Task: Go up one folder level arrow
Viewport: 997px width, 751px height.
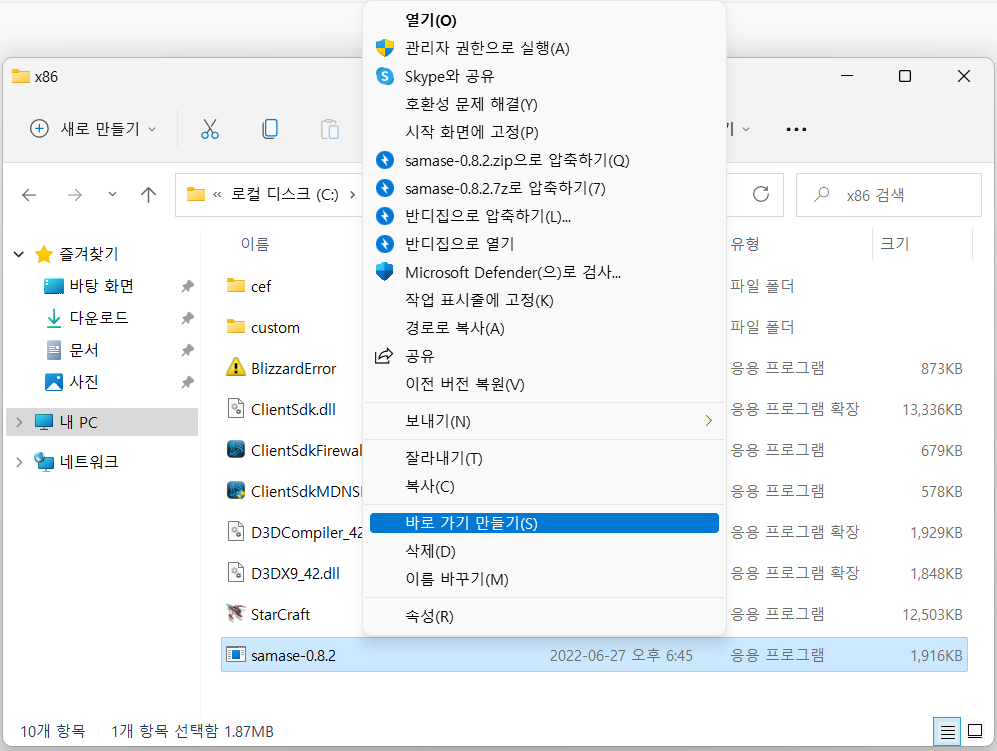Action: (x=148, y=195)
